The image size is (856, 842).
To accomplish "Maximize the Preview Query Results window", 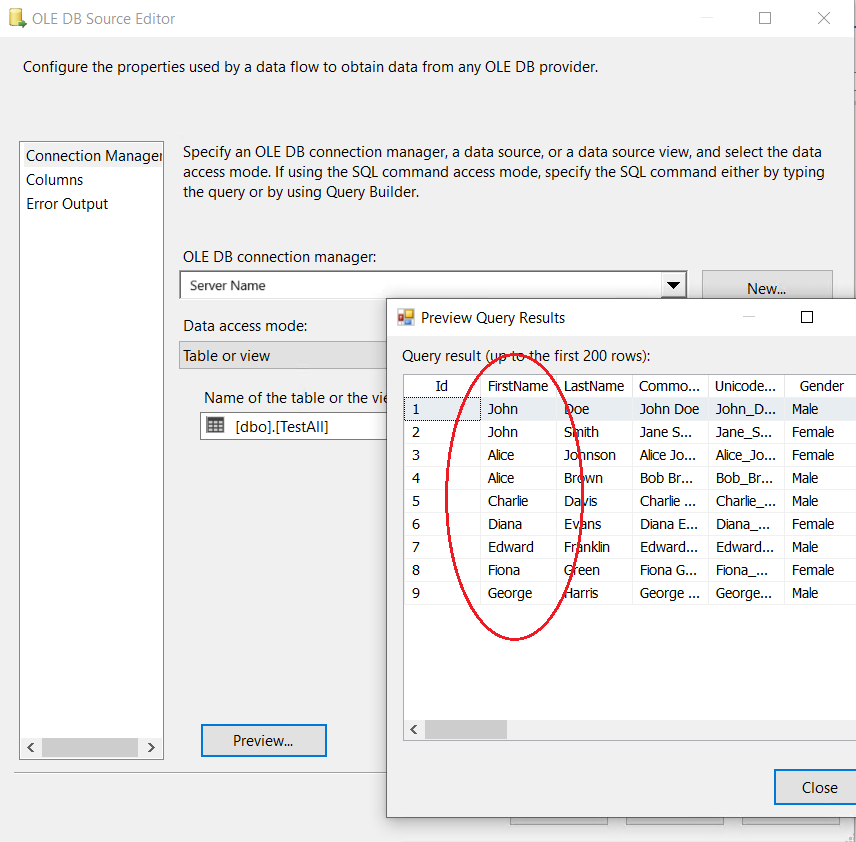I will pyautogui.click(x=807, y=318).
